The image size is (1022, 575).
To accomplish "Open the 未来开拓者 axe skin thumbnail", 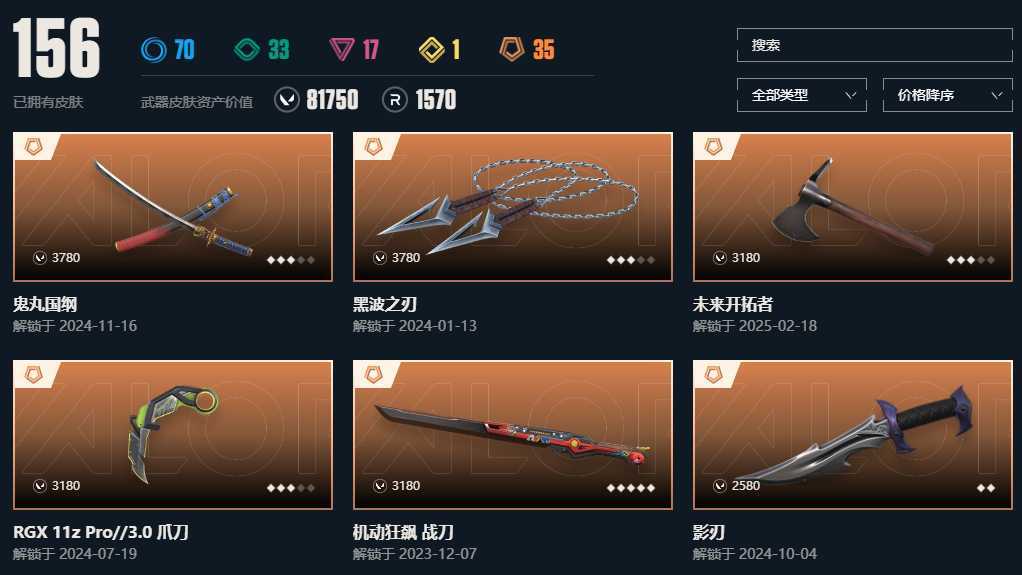I will (853, 207).
